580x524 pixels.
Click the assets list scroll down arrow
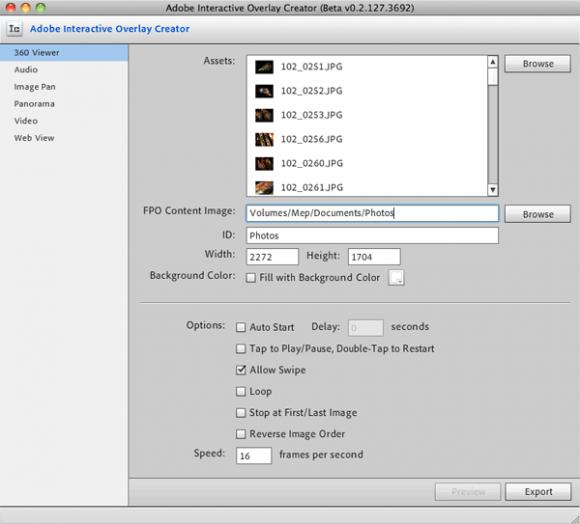click(x=493, y=190)
